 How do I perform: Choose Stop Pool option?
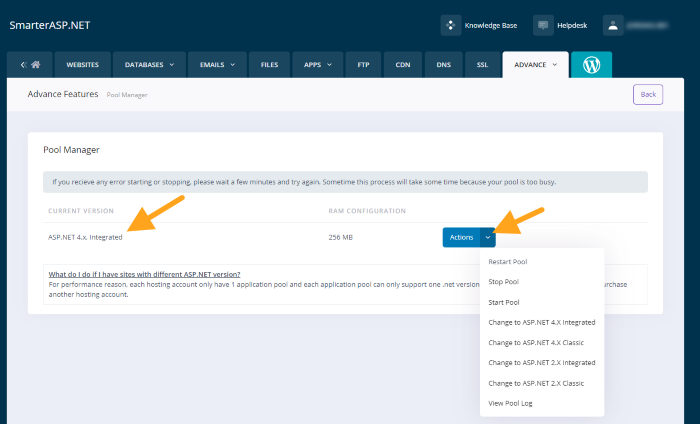(503, 282)
